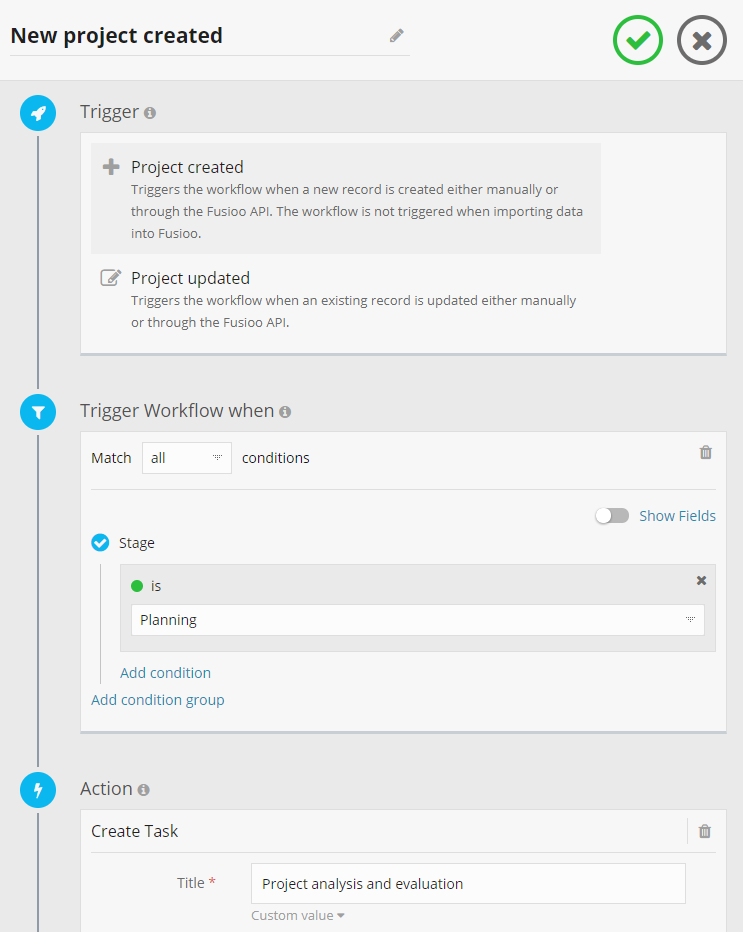Open the Custom value dropdown under Title
This screenshot has height=932, width=743.
[298, 916]
